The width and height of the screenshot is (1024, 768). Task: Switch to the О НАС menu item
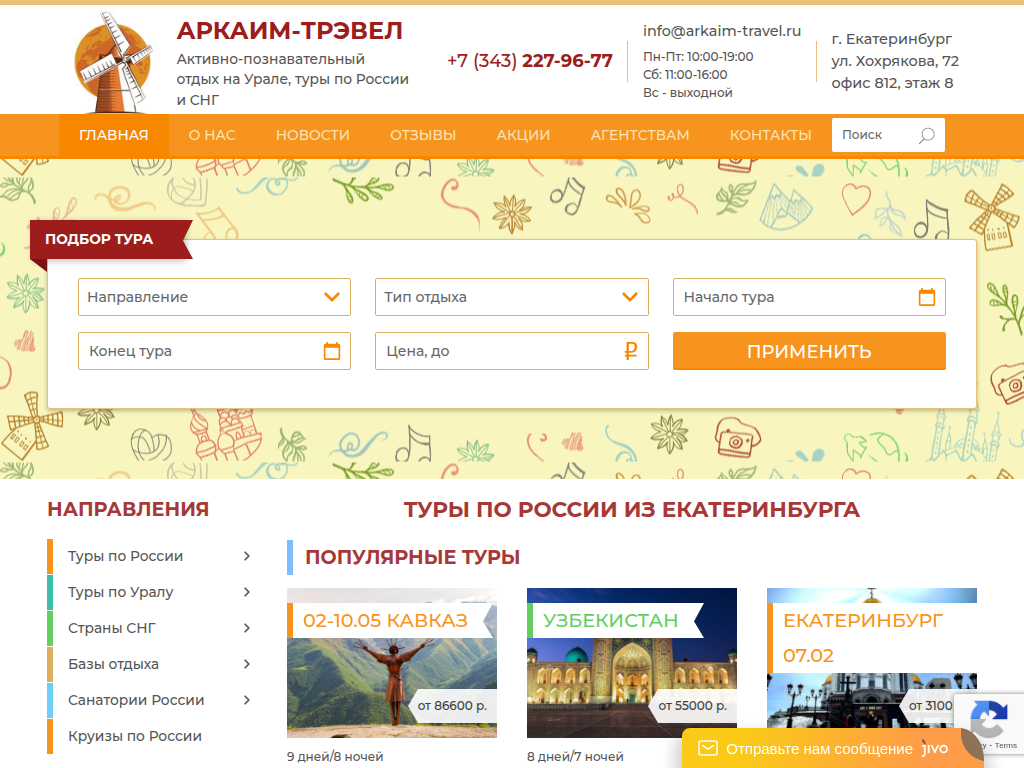212,134
